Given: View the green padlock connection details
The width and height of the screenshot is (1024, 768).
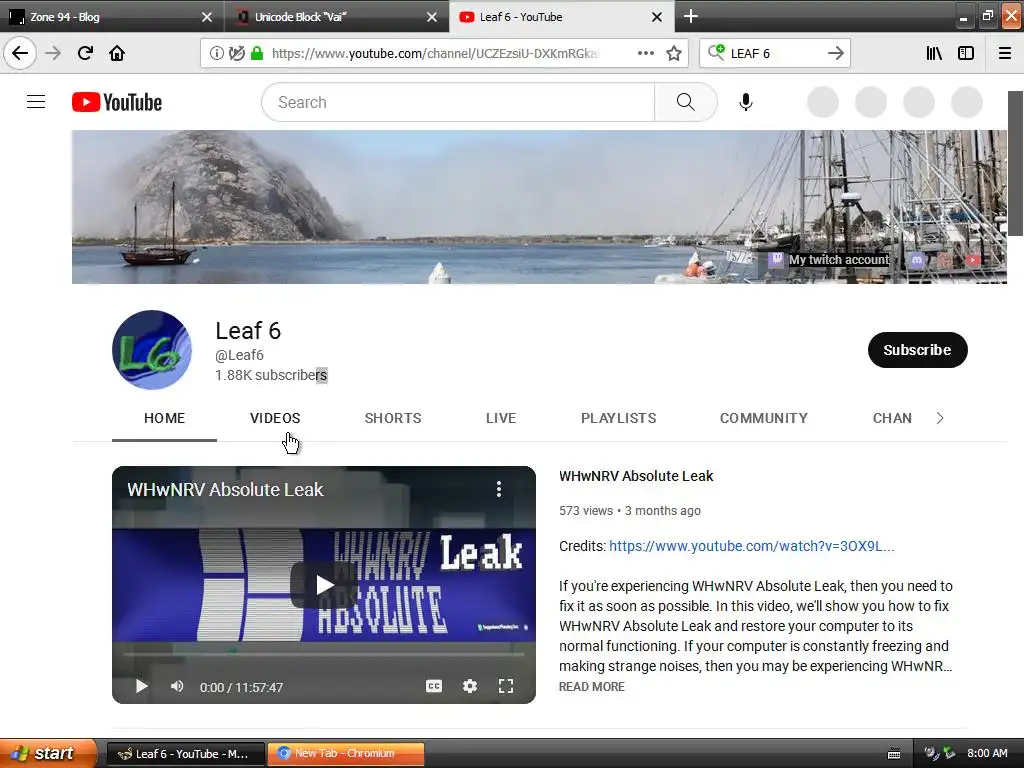Looking at the screenshot, I should coord(257,54).
